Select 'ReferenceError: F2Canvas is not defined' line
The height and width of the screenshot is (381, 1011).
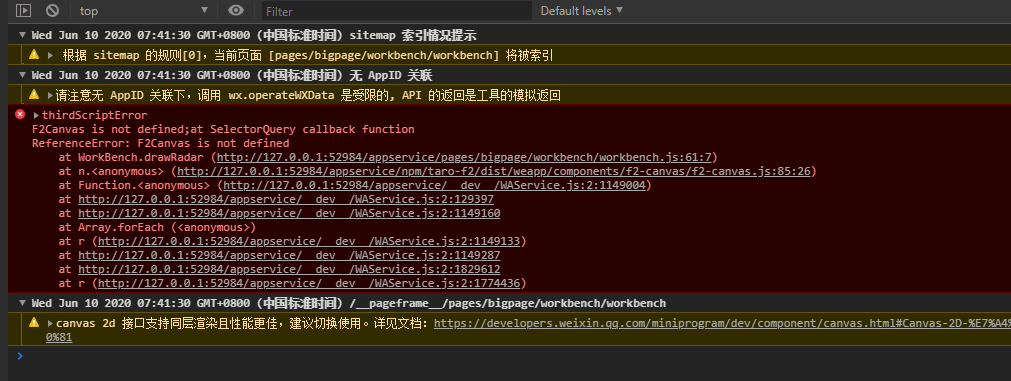[161, 143]
